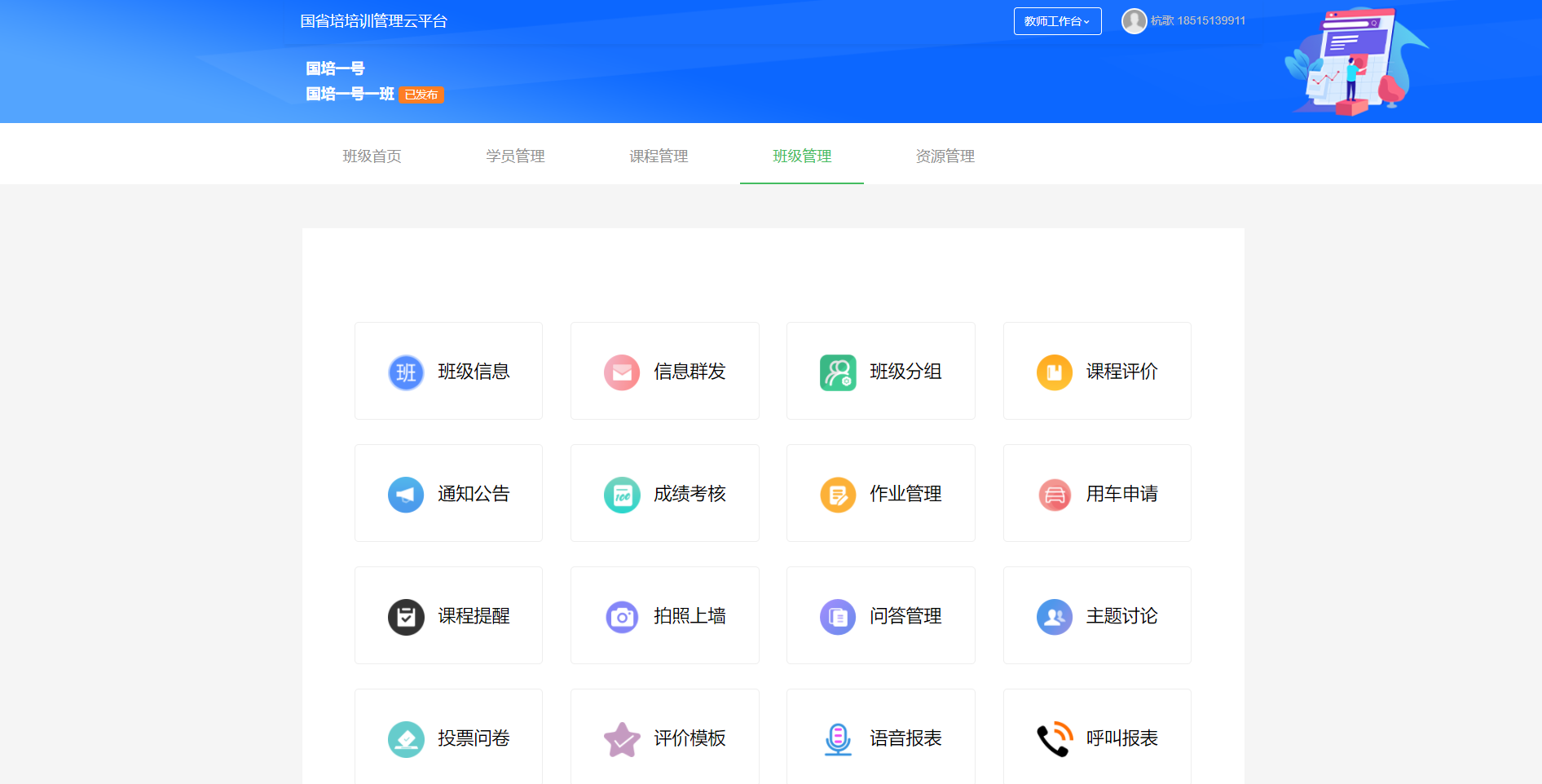Open the 呼叫报表 phone icon
1542x784 pixels.
click(x=1054, y=739)
